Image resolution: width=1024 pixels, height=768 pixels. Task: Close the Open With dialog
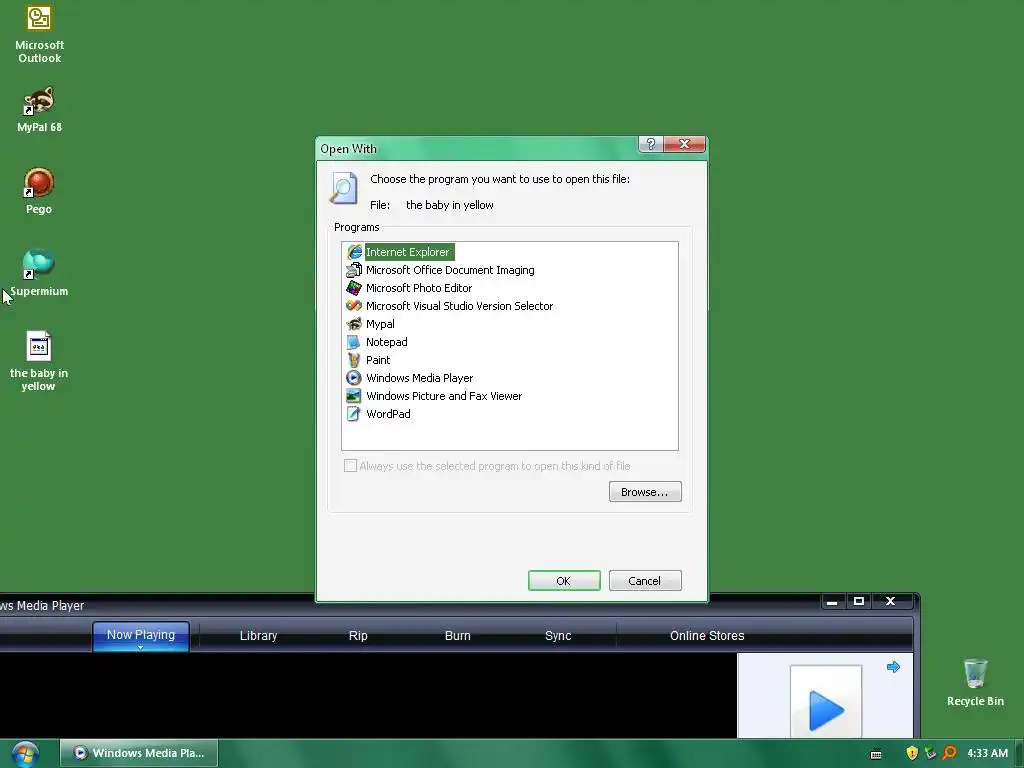[x=684, y=144]
